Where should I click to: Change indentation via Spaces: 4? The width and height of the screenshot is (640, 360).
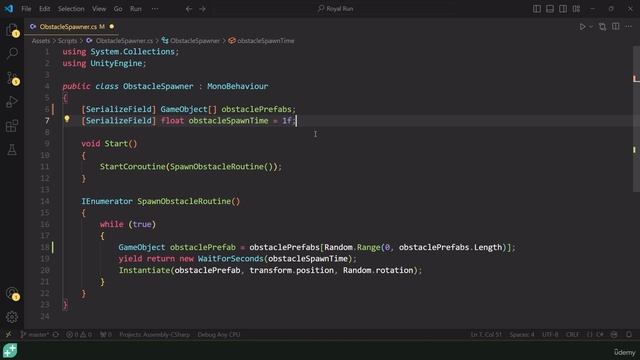pos(522,334)
